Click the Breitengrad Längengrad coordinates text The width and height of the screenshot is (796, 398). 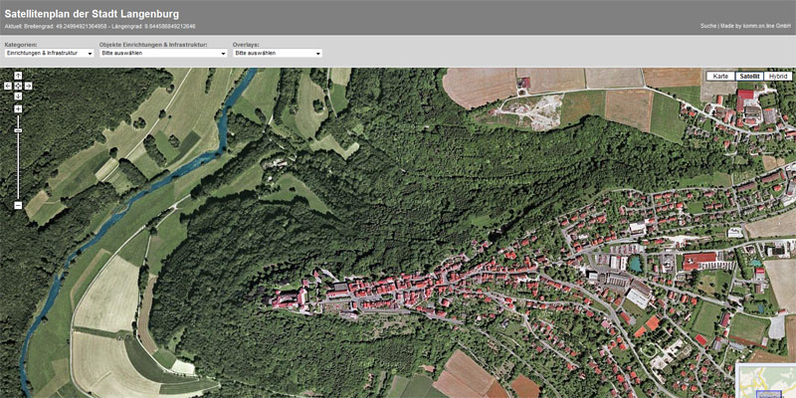coord(100,26)
